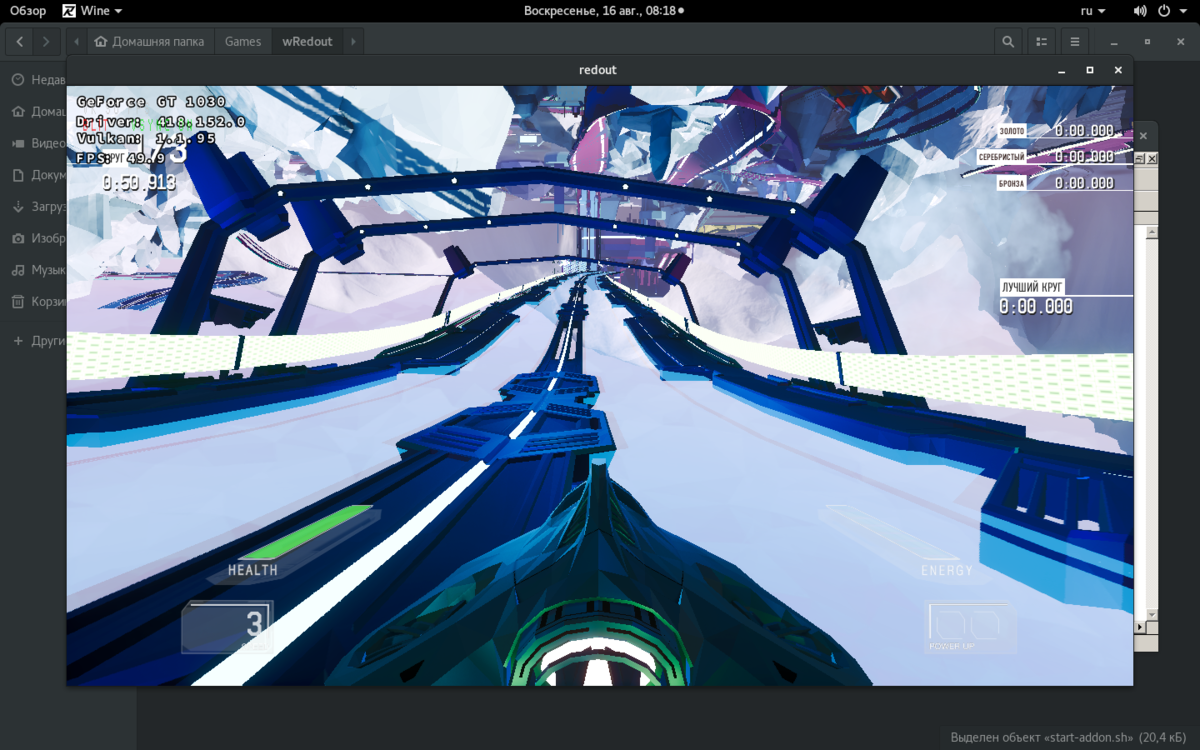Screen dimensions: 1200x750
Task: Click the ЛУЧШИЙ КРУГ label
Action: point(1032,287)
